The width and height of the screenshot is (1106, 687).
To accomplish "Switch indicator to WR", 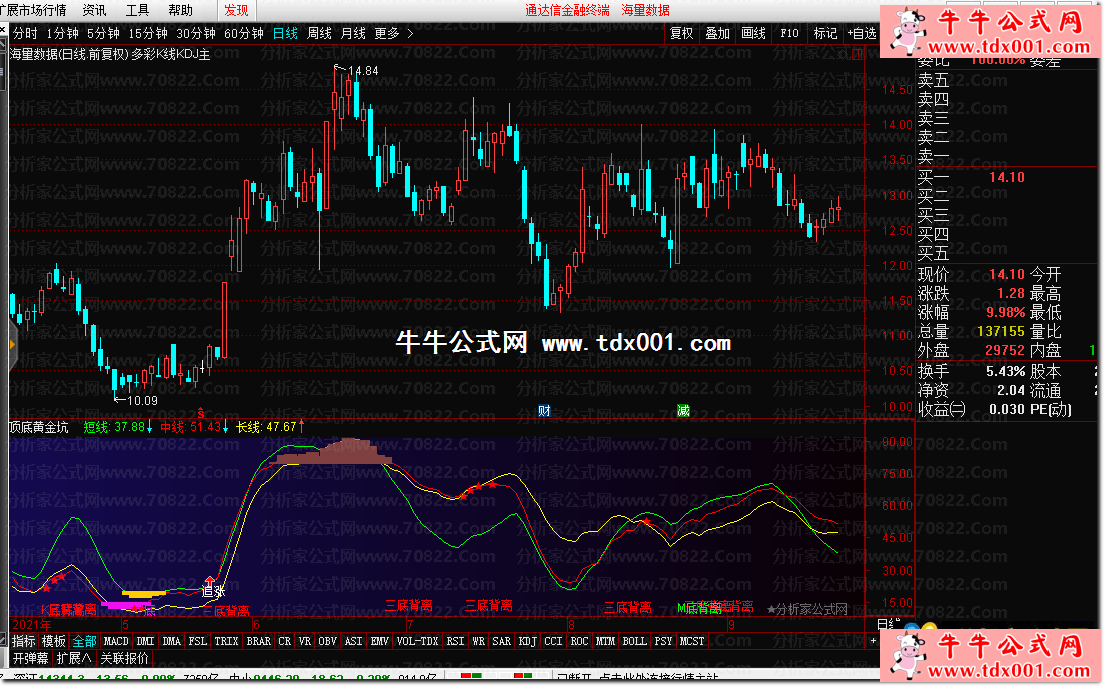I will (x=478, y=641).
